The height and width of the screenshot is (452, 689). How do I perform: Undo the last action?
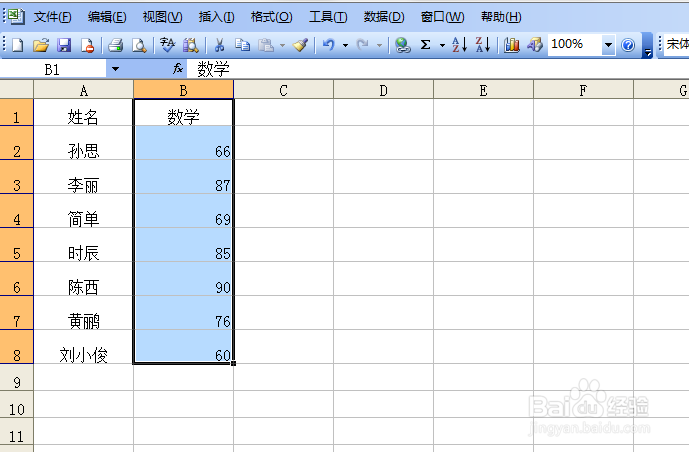[x=329, y=45]
